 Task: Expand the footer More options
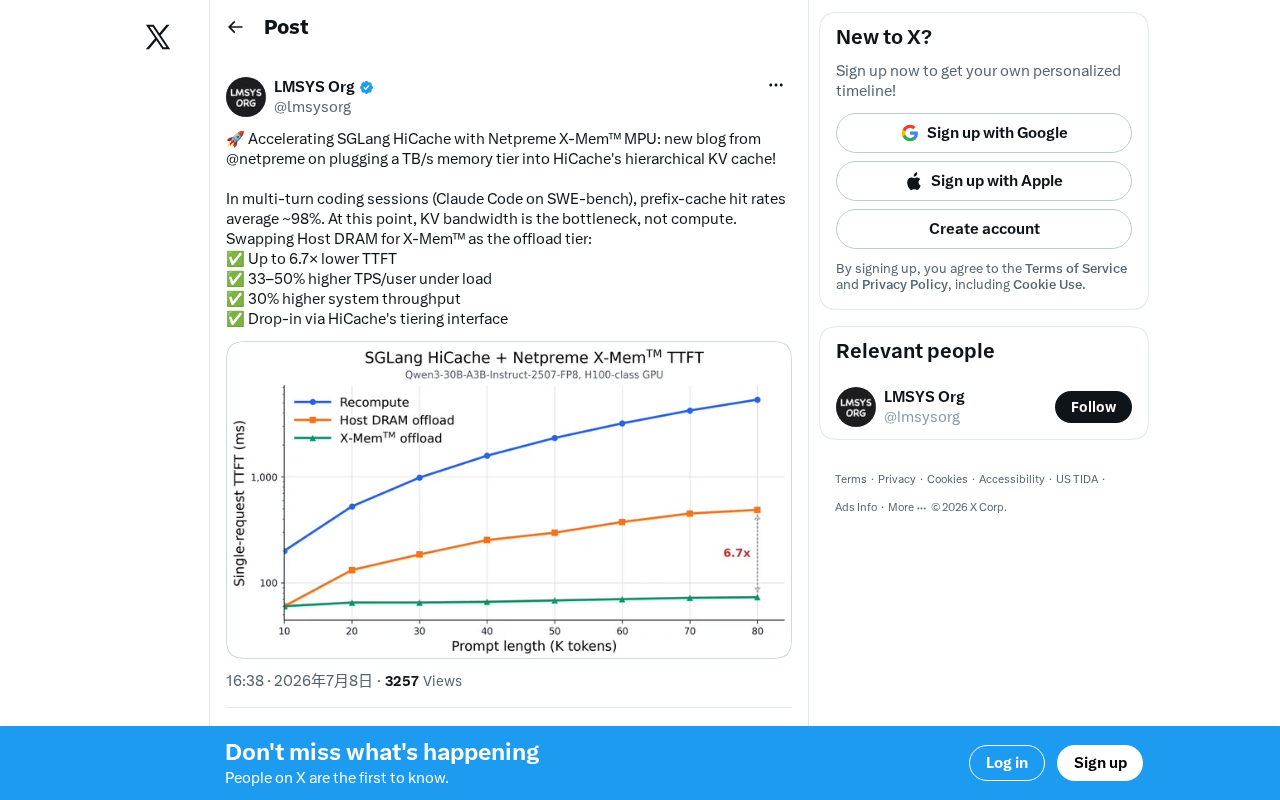pos(907,507)
